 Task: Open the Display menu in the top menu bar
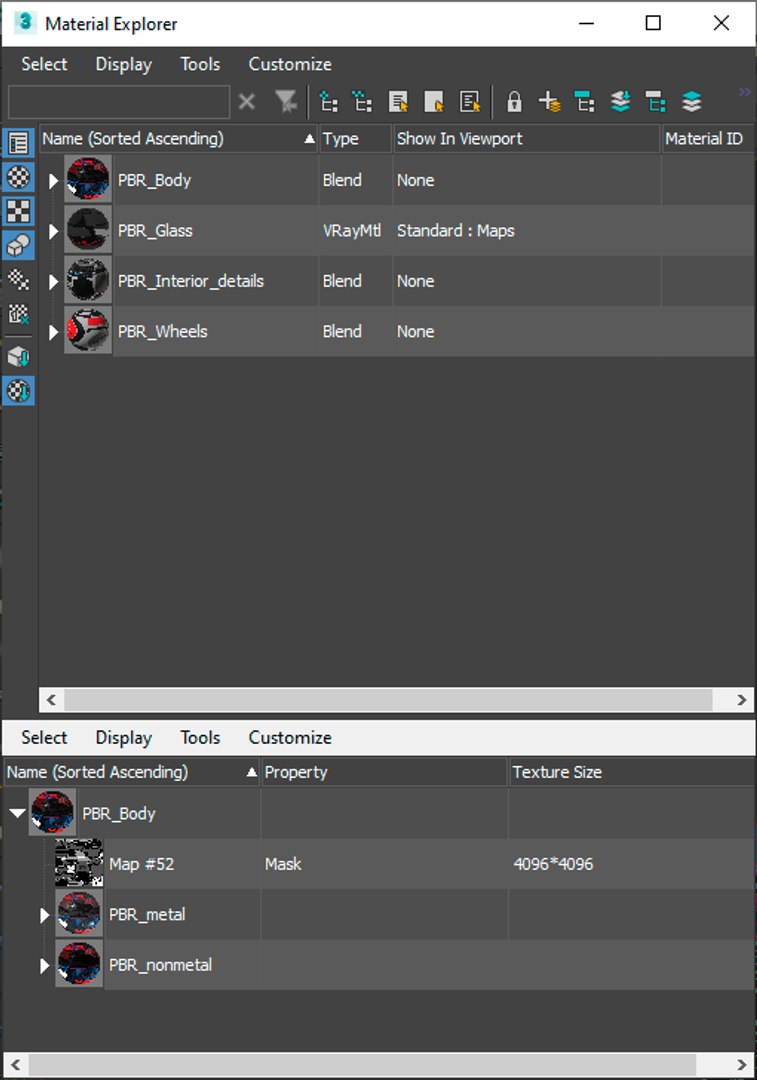124,64
